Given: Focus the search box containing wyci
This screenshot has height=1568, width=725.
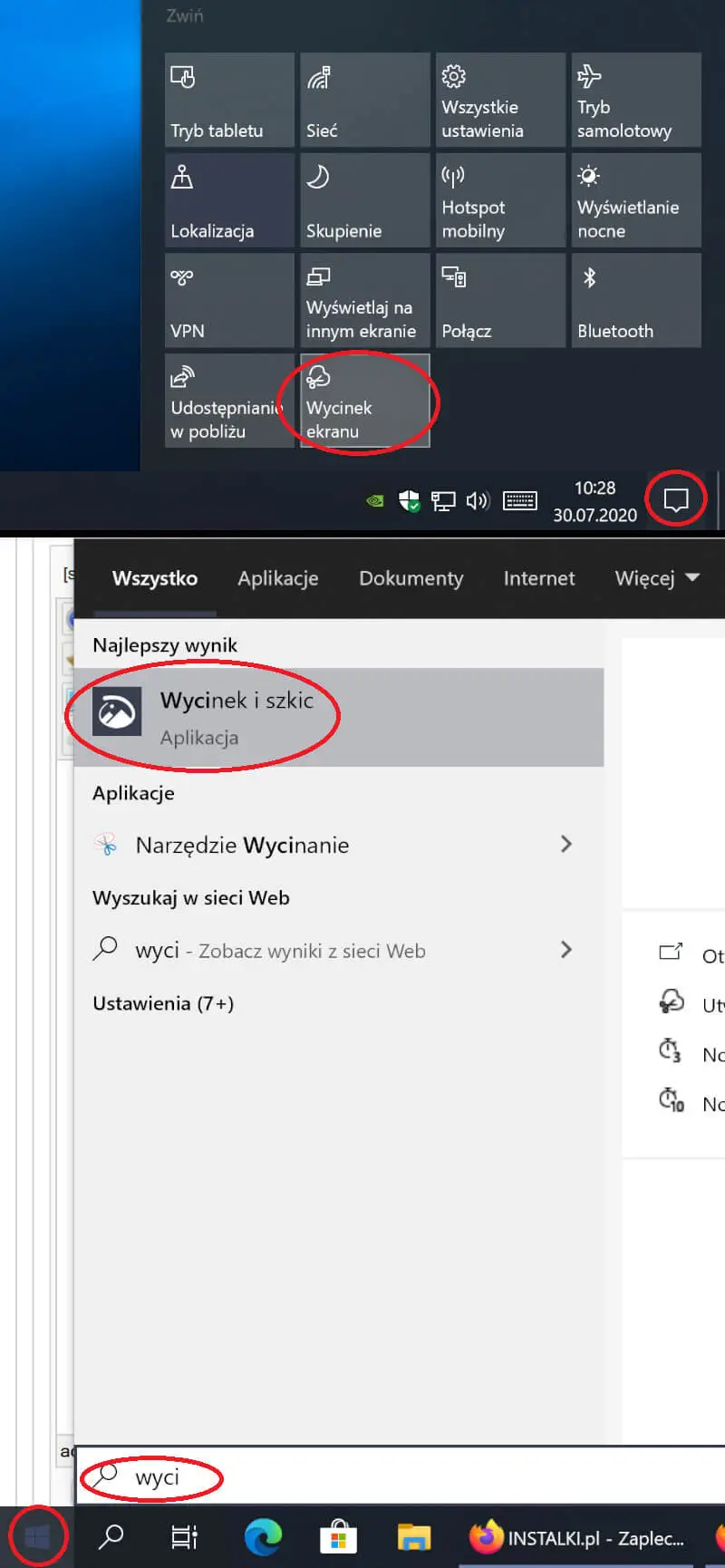Looking at the screenshot, I should point(400,1476).
